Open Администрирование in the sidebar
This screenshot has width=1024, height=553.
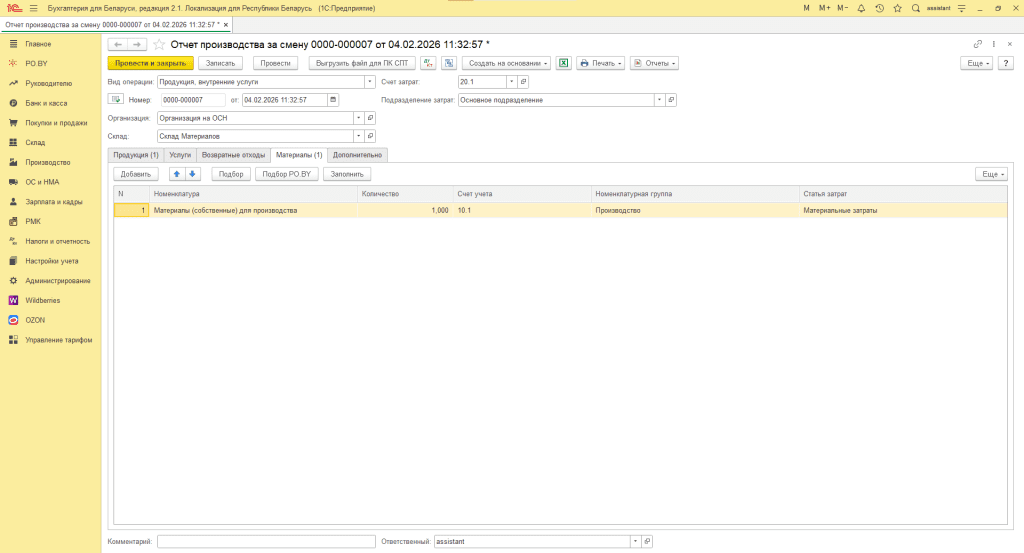pyautogui.click(x=57, y=281)
